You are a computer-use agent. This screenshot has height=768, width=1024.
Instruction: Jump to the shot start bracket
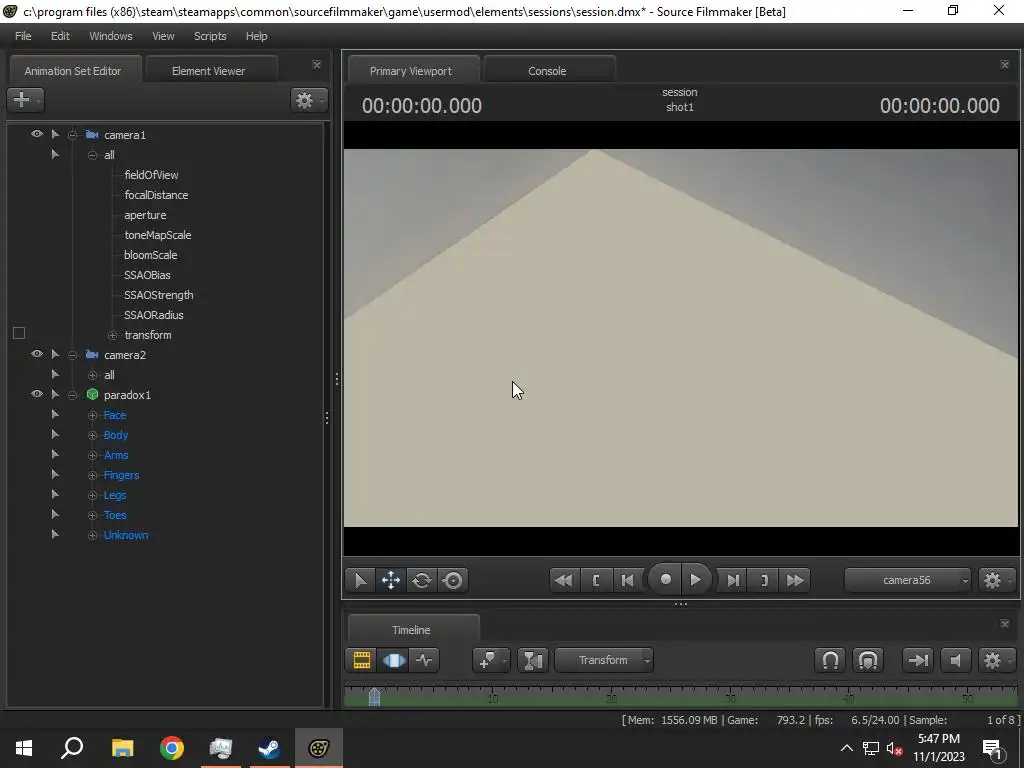596,580
